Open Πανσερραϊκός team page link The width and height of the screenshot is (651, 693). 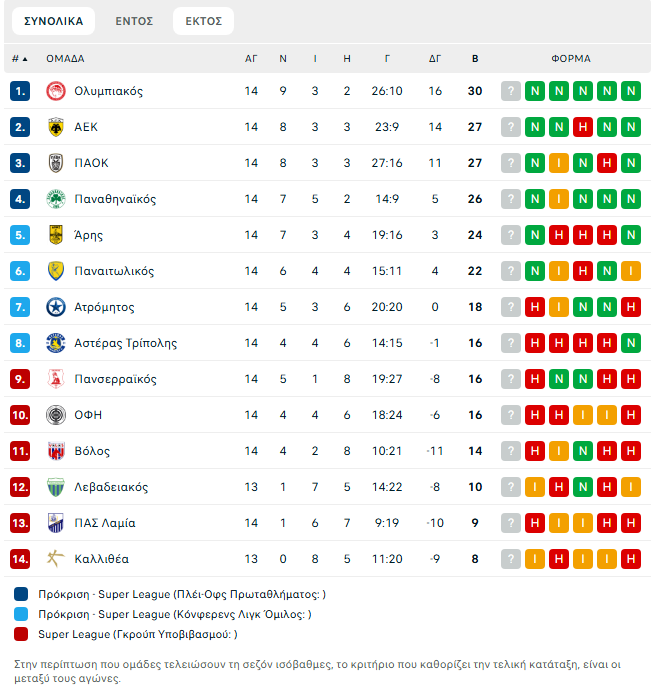pos(115,379)
